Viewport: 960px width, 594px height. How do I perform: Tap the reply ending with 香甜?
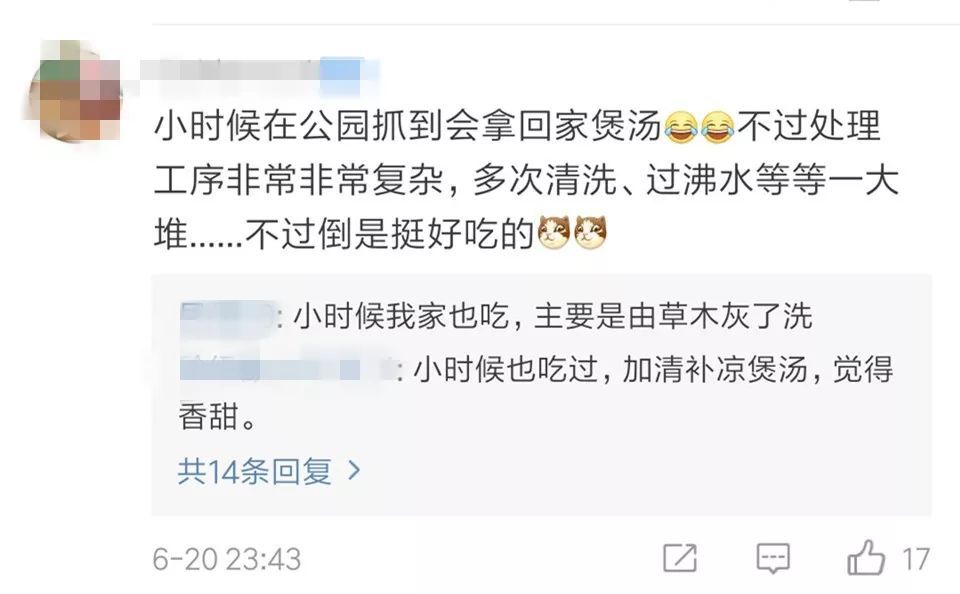(x=536, y=394)
